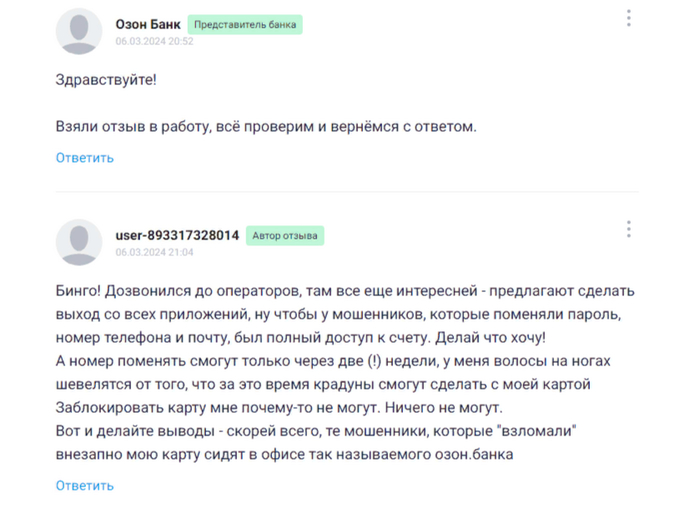Click the Автор отзыва badge
The image size is (700, 508).
[285, 236]
